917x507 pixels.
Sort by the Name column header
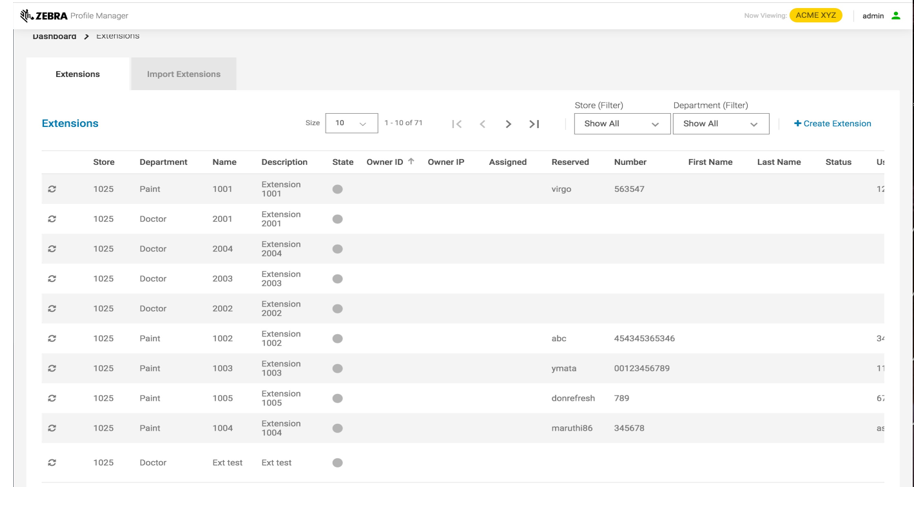click(224, 162)
